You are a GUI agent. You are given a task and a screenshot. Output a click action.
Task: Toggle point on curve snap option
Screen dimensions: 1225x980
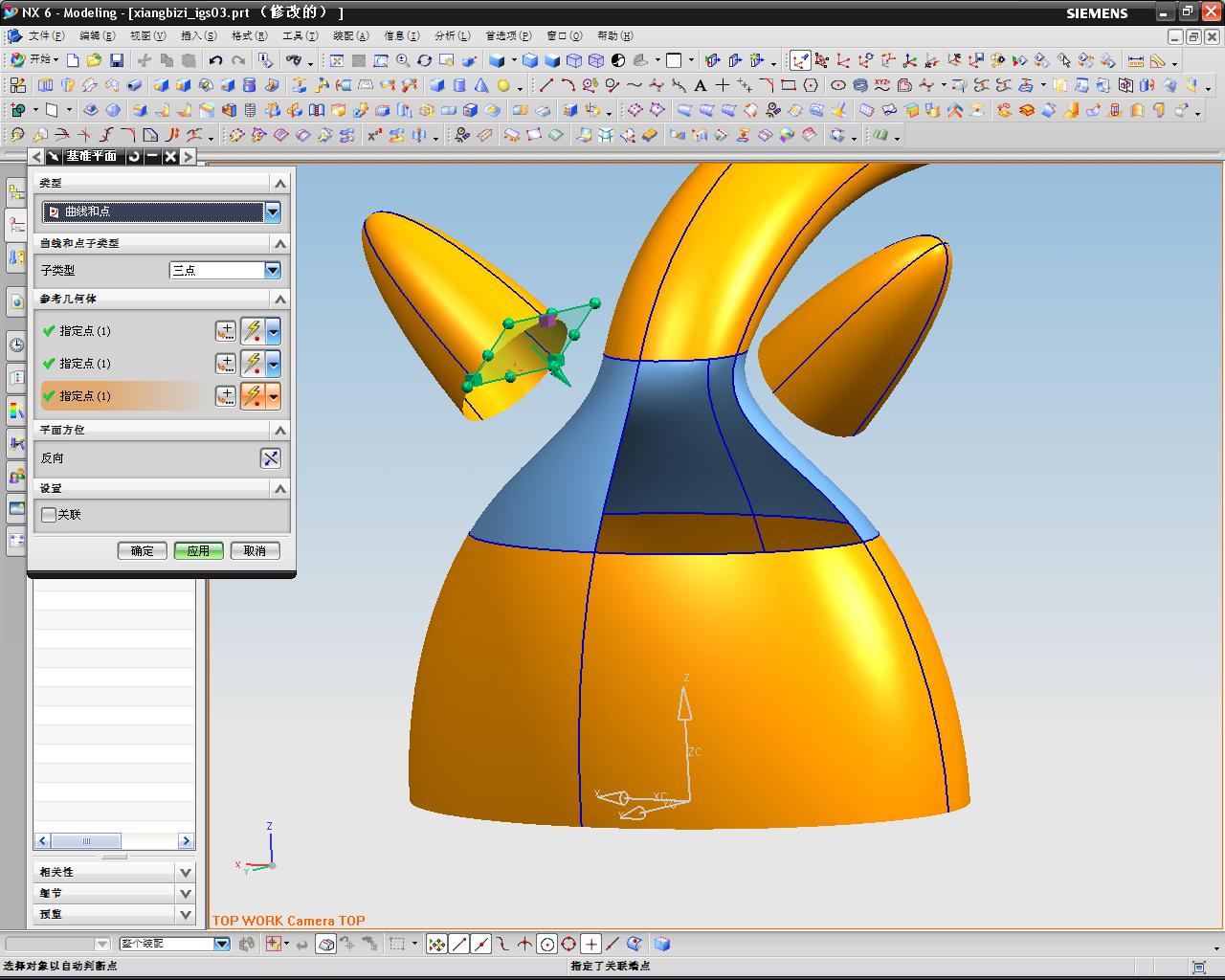(x=612, y=945)
